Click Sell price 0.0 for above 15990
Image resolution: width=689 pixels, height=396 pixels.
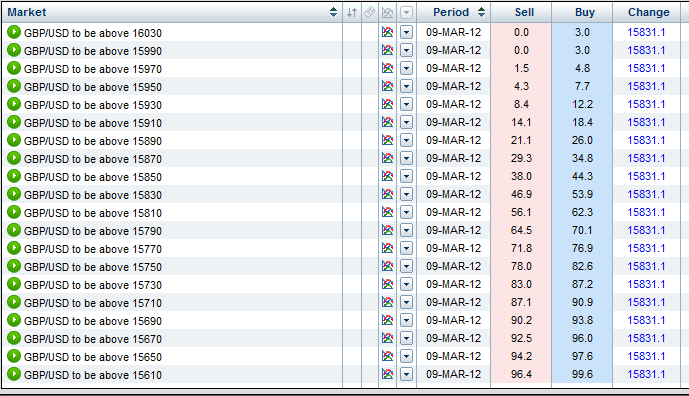(x=521, y=51)
